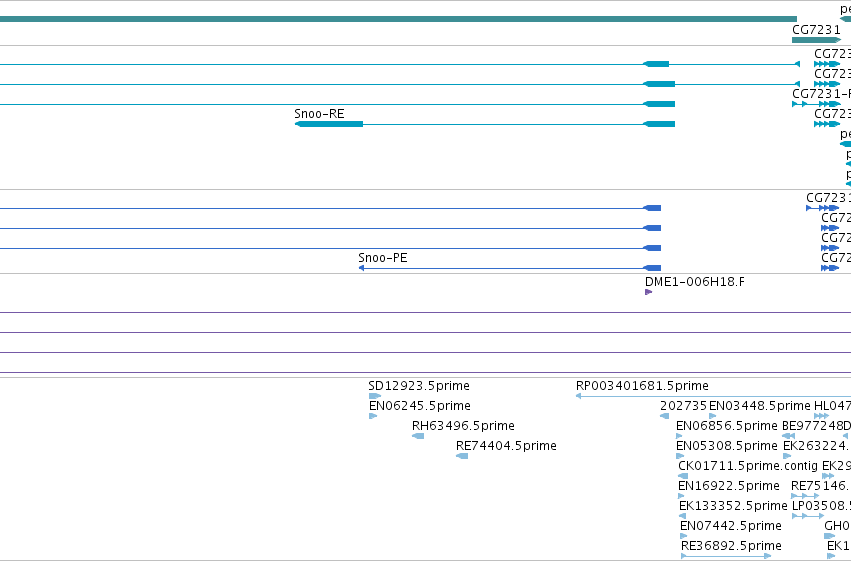
Task: Open the EK133352.5prime label
Action: [x=733, y=506]
